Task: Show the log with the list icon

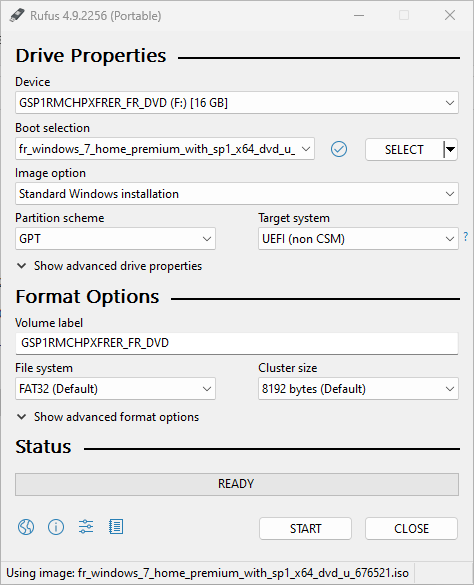Action: 116,527
